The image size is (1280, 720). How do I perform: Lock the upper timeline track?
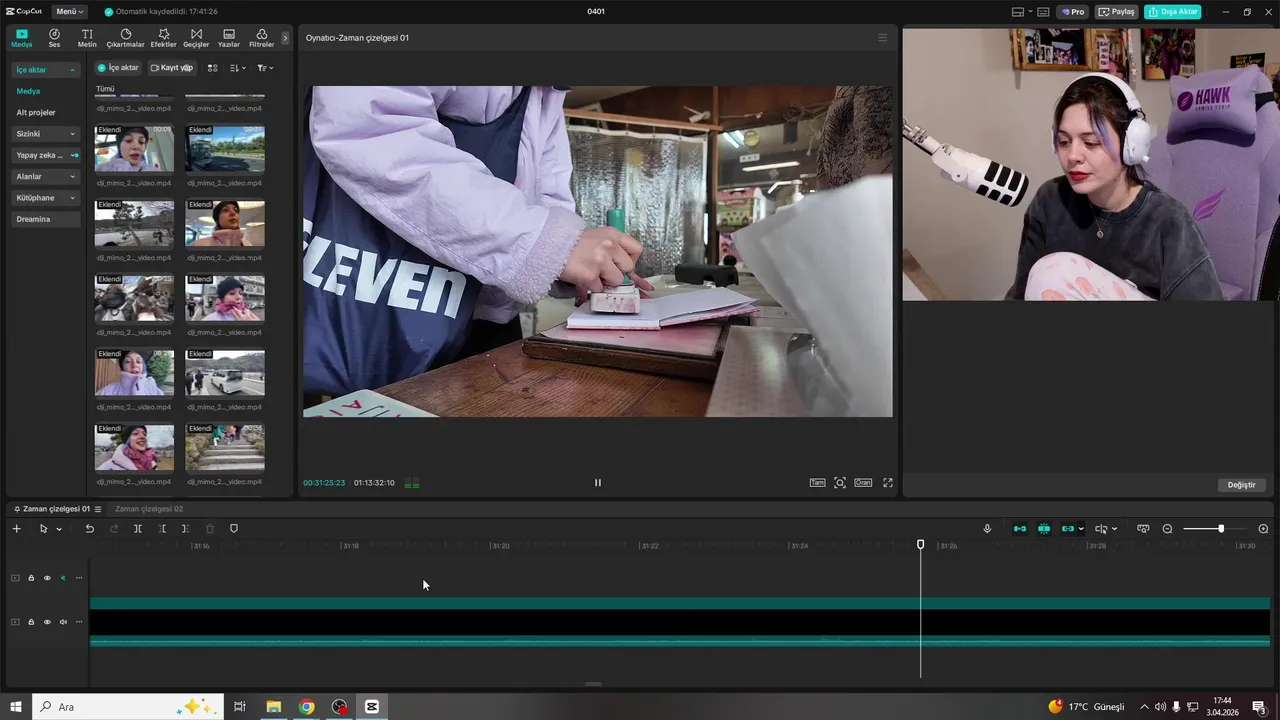31,578
